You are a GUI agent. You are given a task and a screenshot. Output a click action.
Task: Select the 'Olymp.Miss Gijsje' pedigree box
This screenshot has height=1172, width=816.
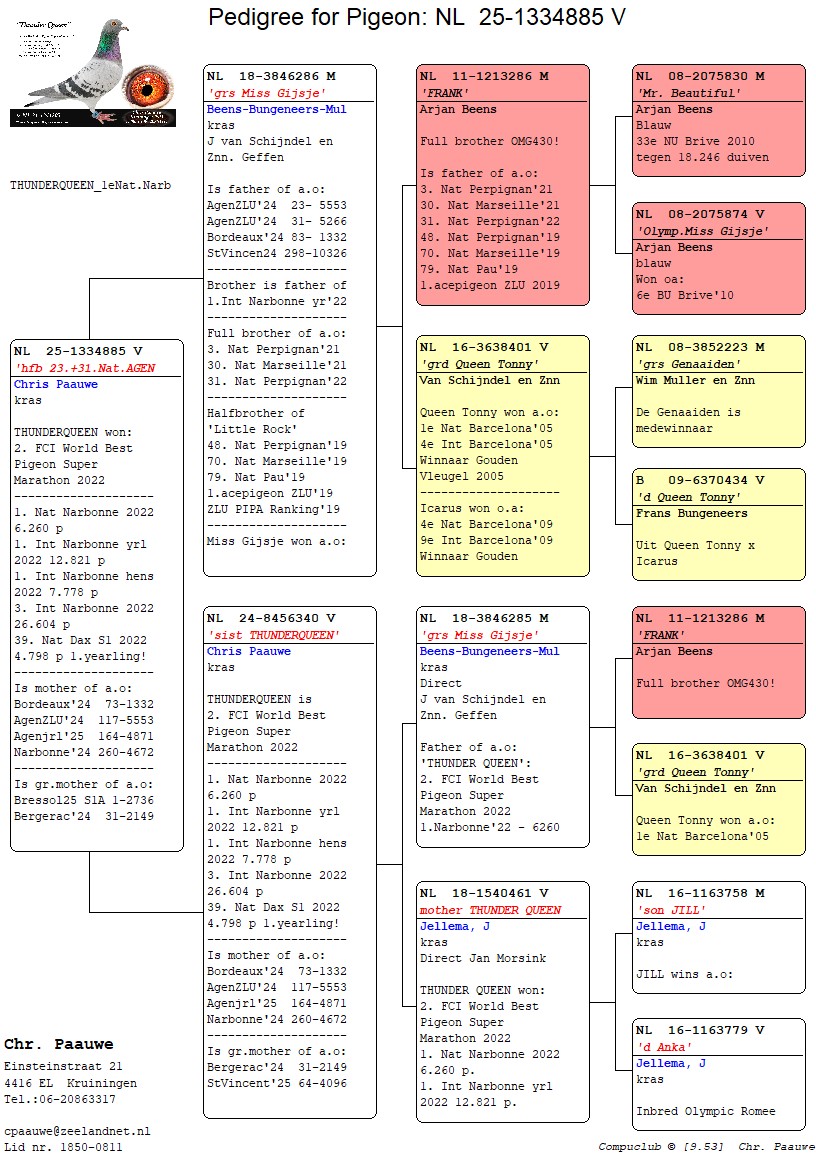[x=718, y=258]
